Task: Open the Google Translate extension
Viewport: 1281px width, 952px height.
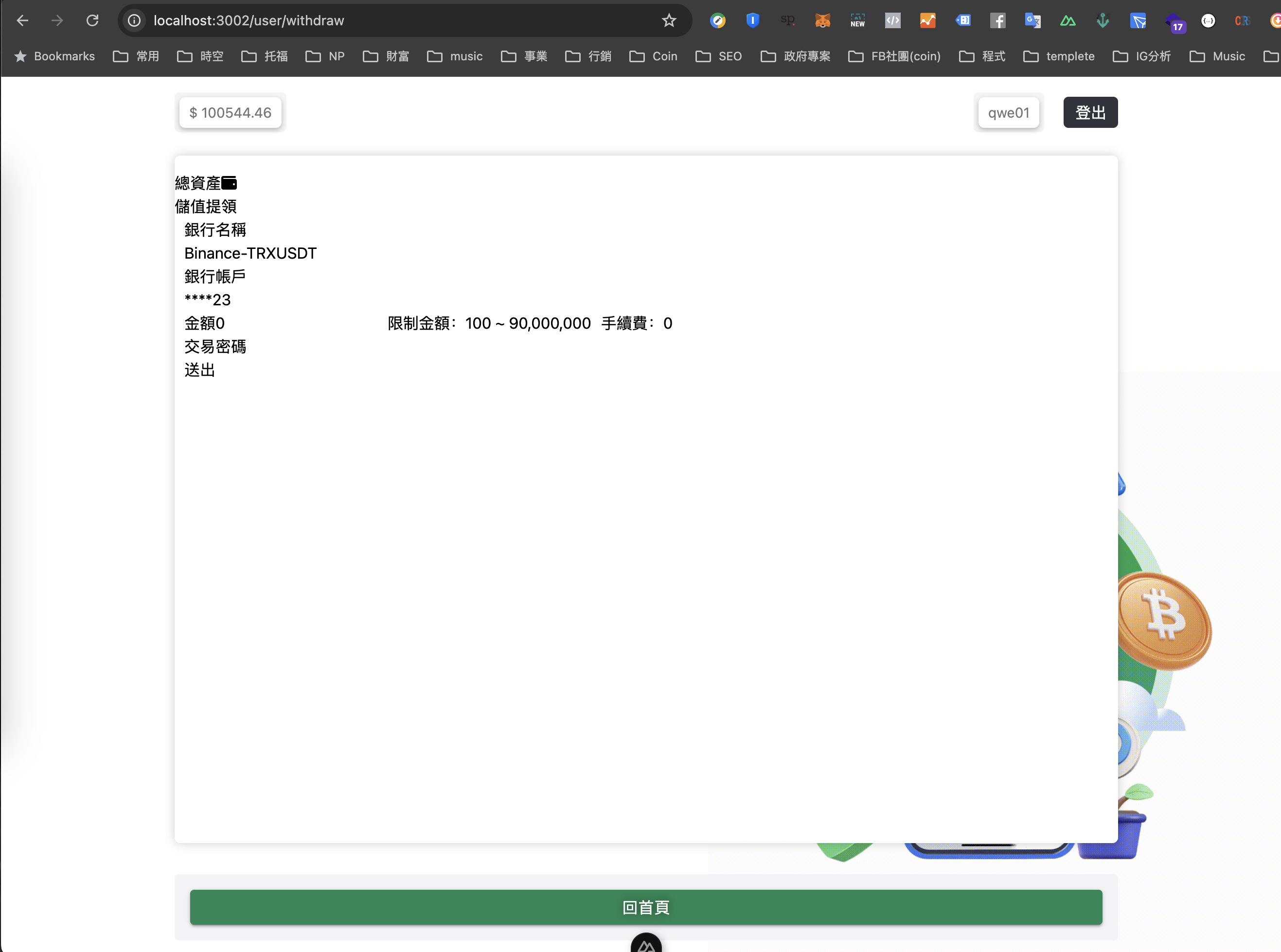Action: tap(1032, 21)
